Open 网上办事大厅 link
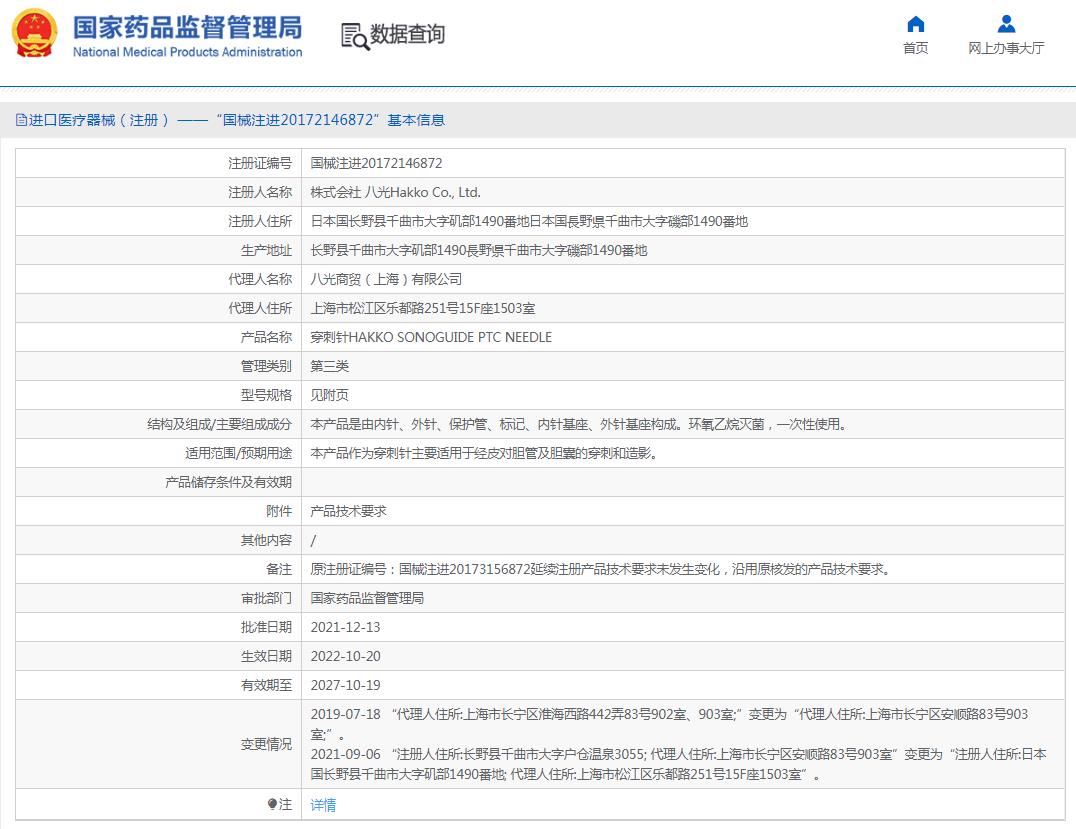Viewport: 1076px width, 829px height. 1006,48
